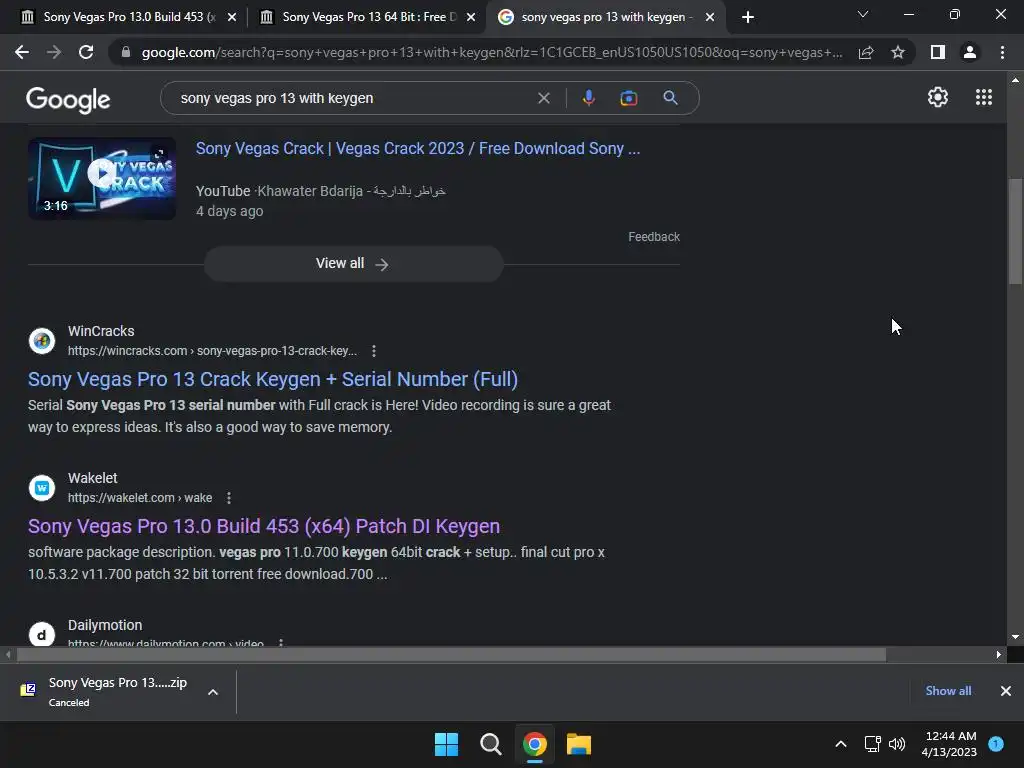The image size is (1024, 768).
Task: Share this page icon in address bar
Action: click(x=866, y=52)
